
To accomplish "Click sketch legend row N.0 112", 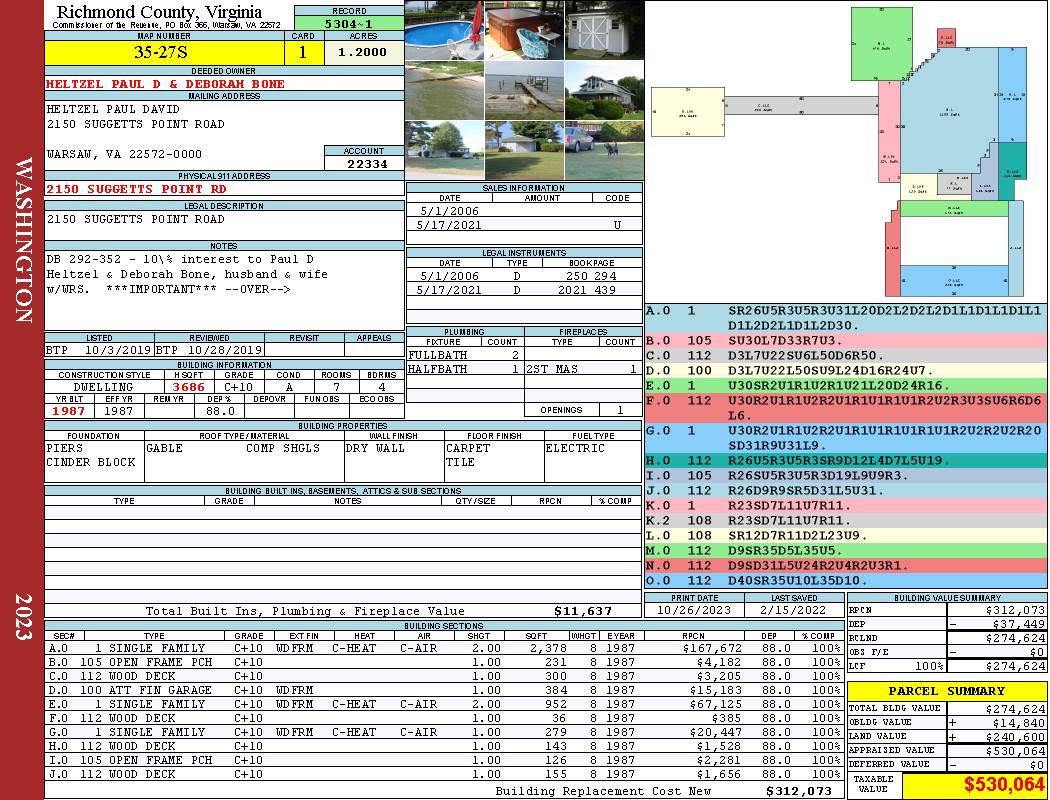I will coord(846,566).
